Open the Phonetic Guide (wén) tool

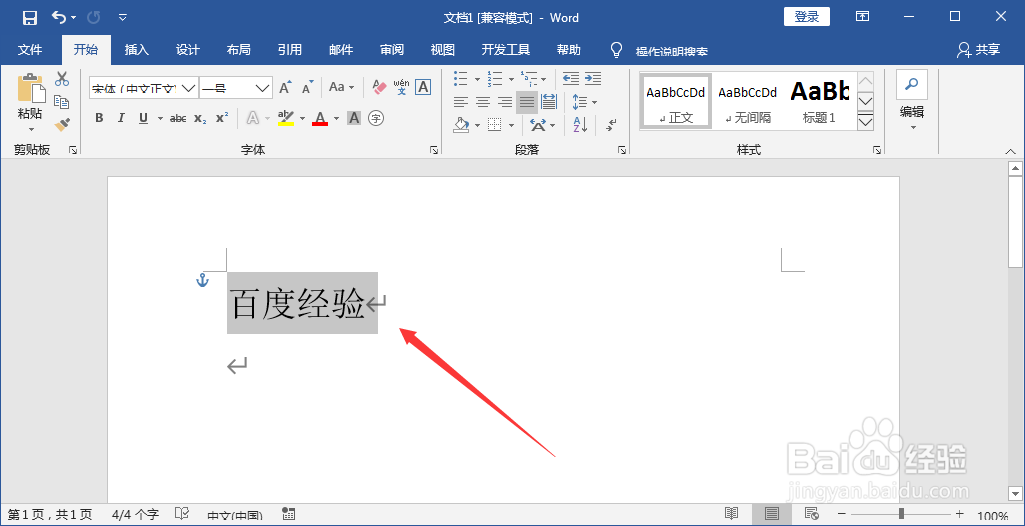pos(401,87)
